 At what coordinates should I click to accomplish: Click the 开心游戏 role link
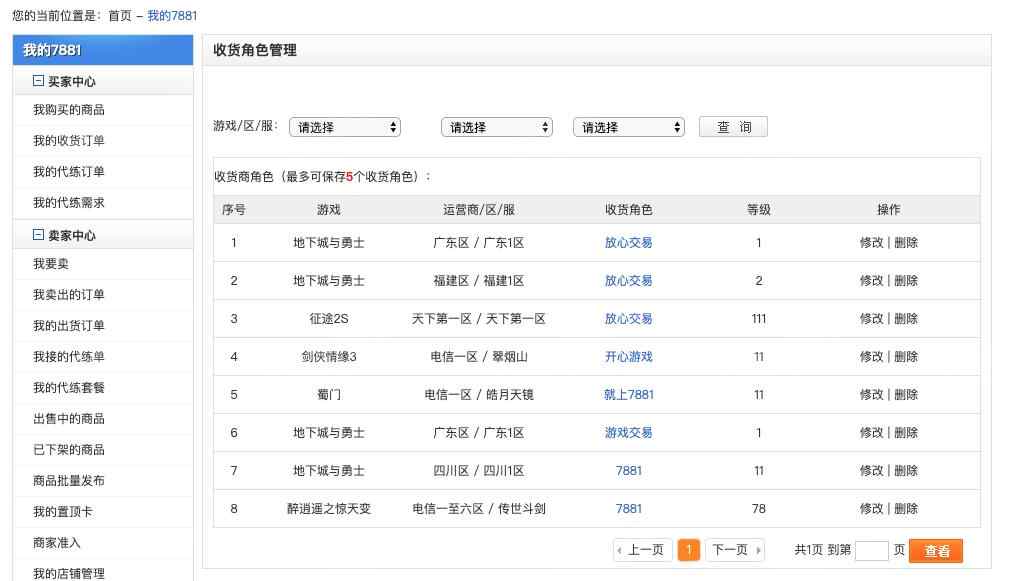(628, 357)
